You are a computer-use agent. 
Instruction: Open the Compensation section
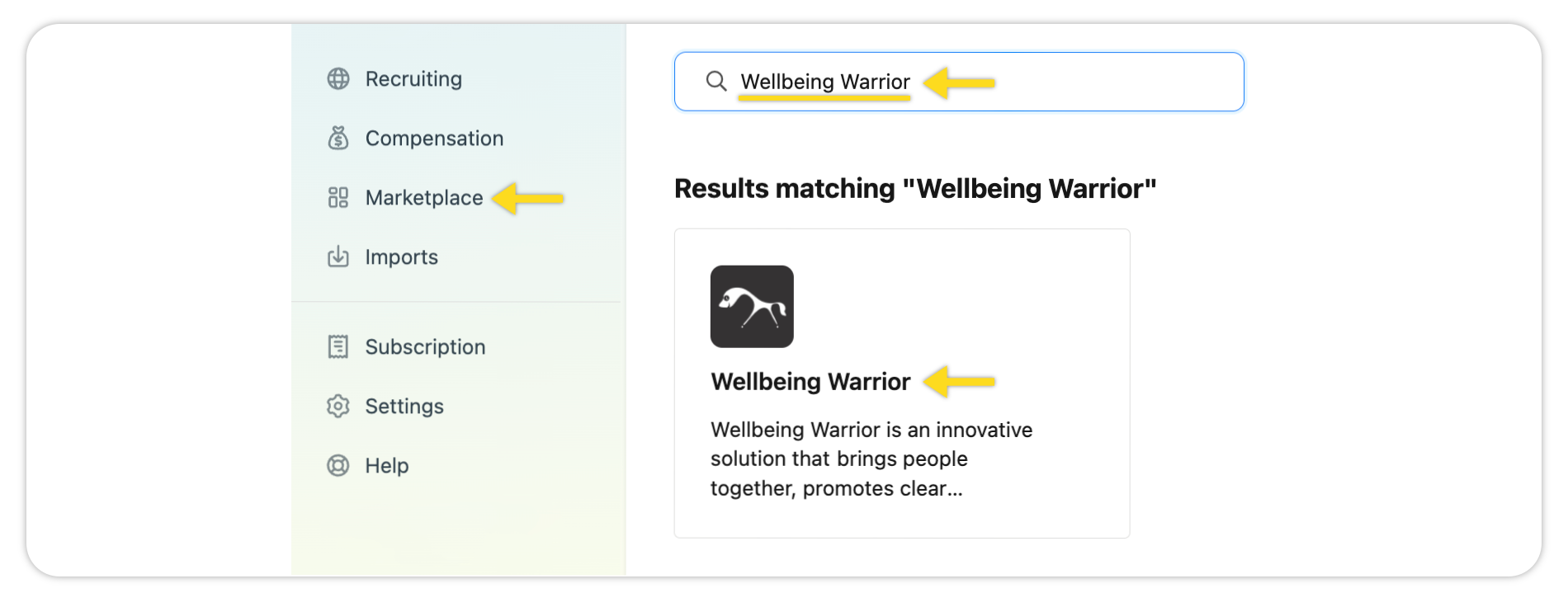coord(434,139)
